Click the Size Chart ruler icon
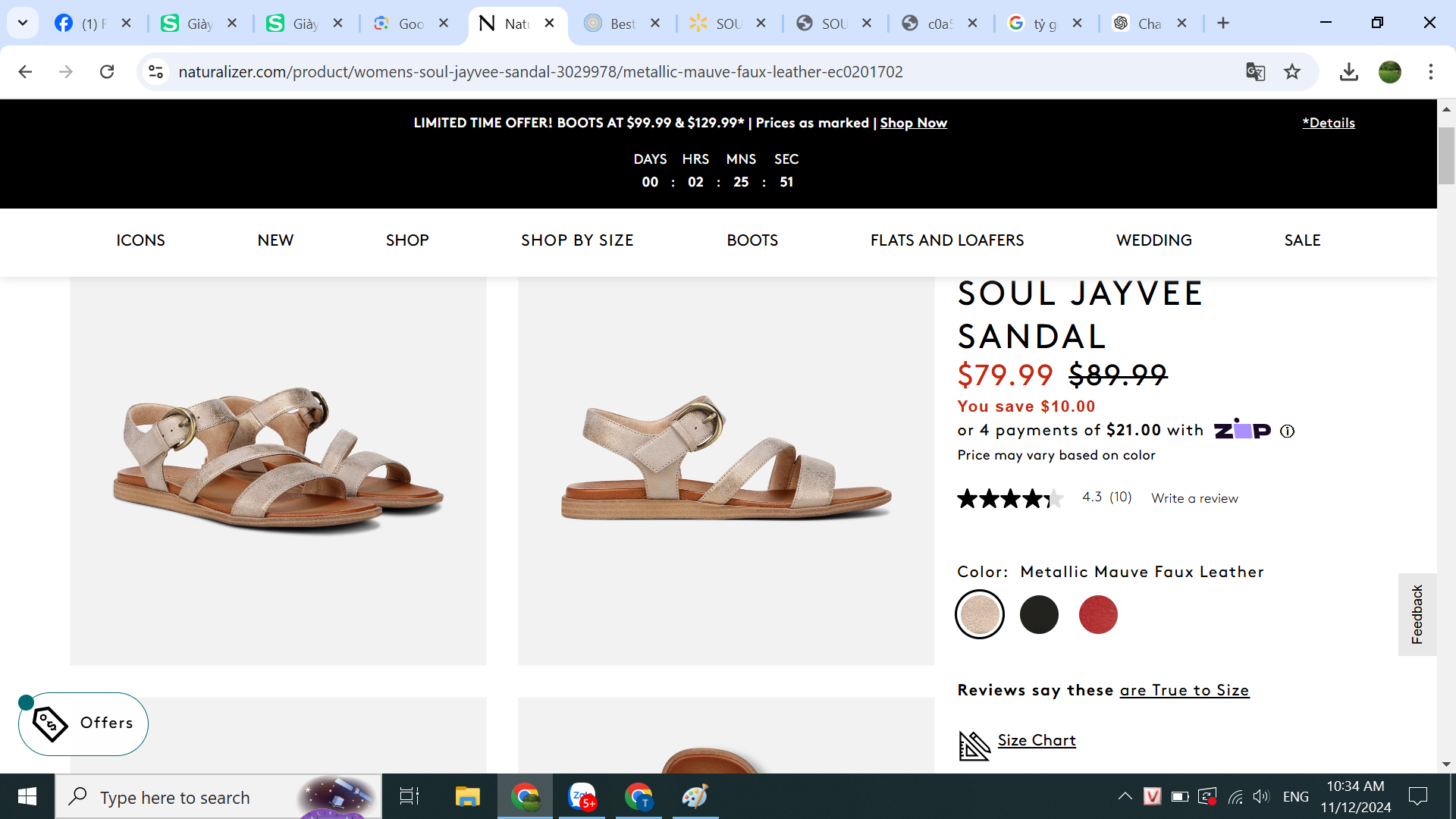Image resolution: width=1456 pixels, height=819 pixels. click(x=974, y=745)
